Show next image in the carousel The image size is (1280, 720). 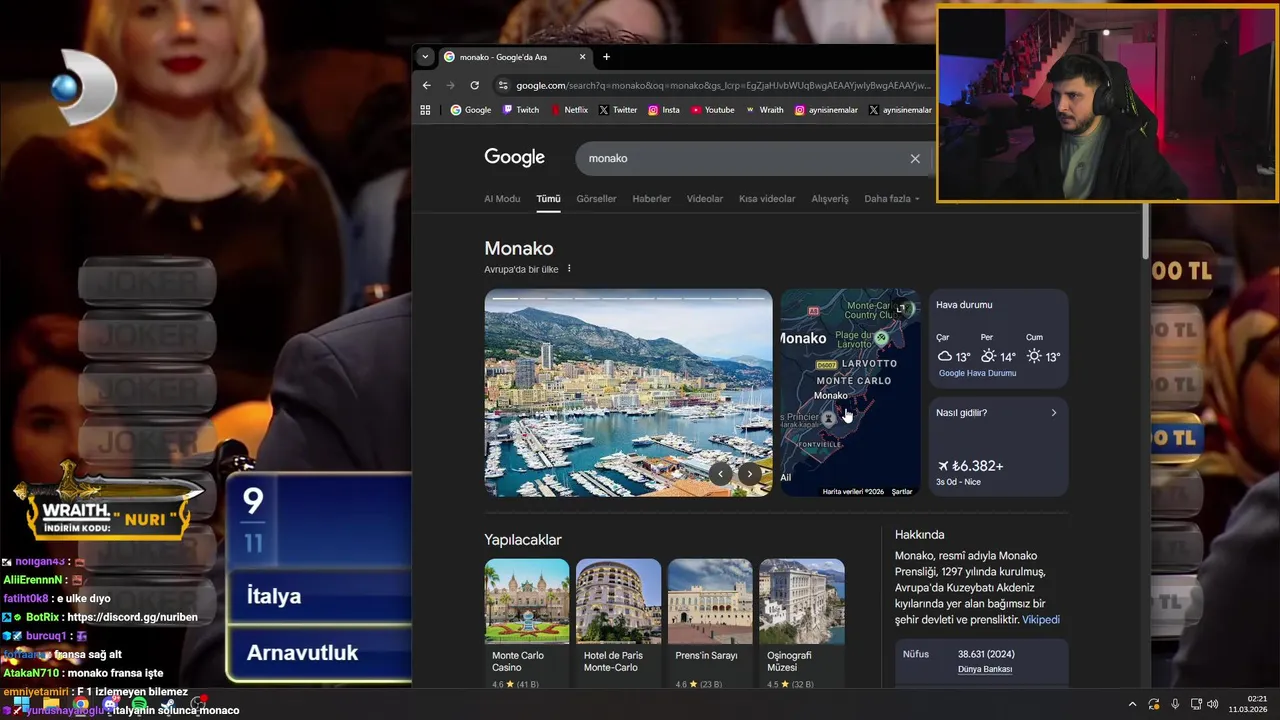pyautogui.click(x=749, y=475)
